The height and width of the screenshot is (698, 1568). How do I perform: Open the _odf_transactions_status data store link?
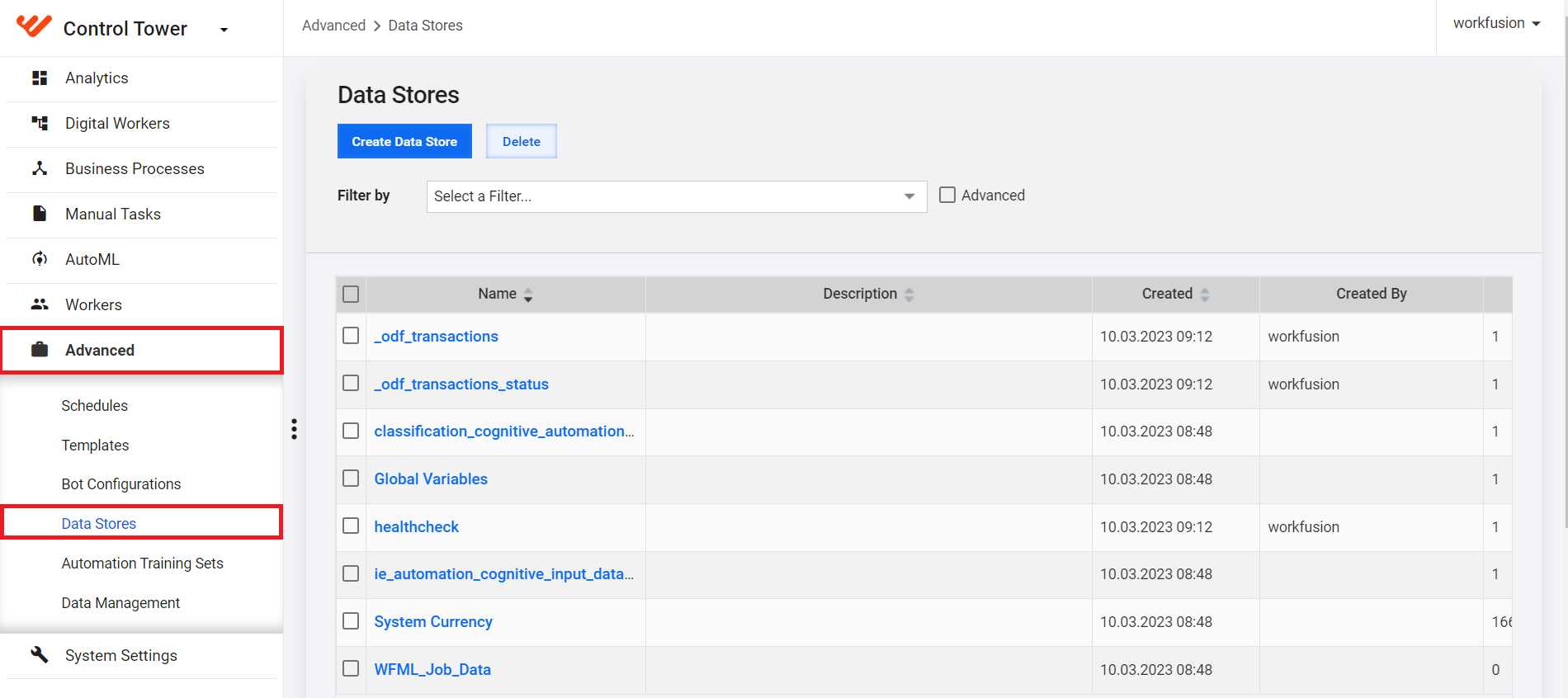click(x=461, y=384)
